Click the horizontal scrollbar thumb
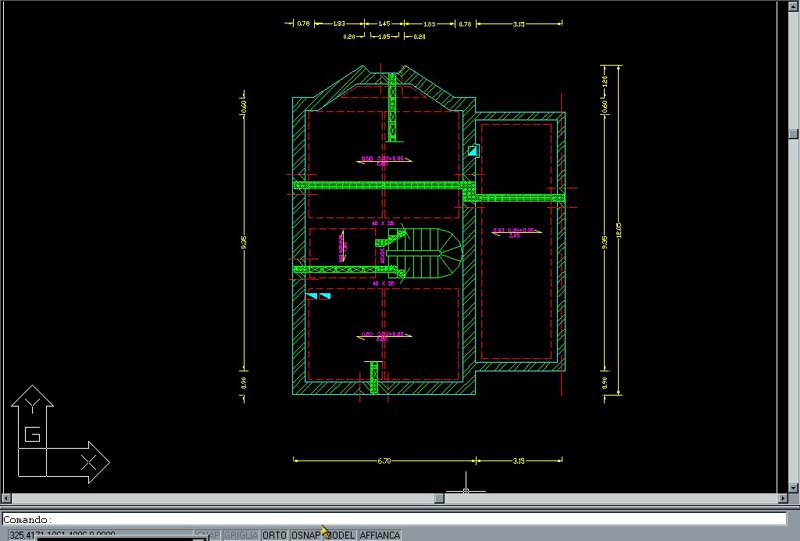800x541 pixels. tap(440, 498)
